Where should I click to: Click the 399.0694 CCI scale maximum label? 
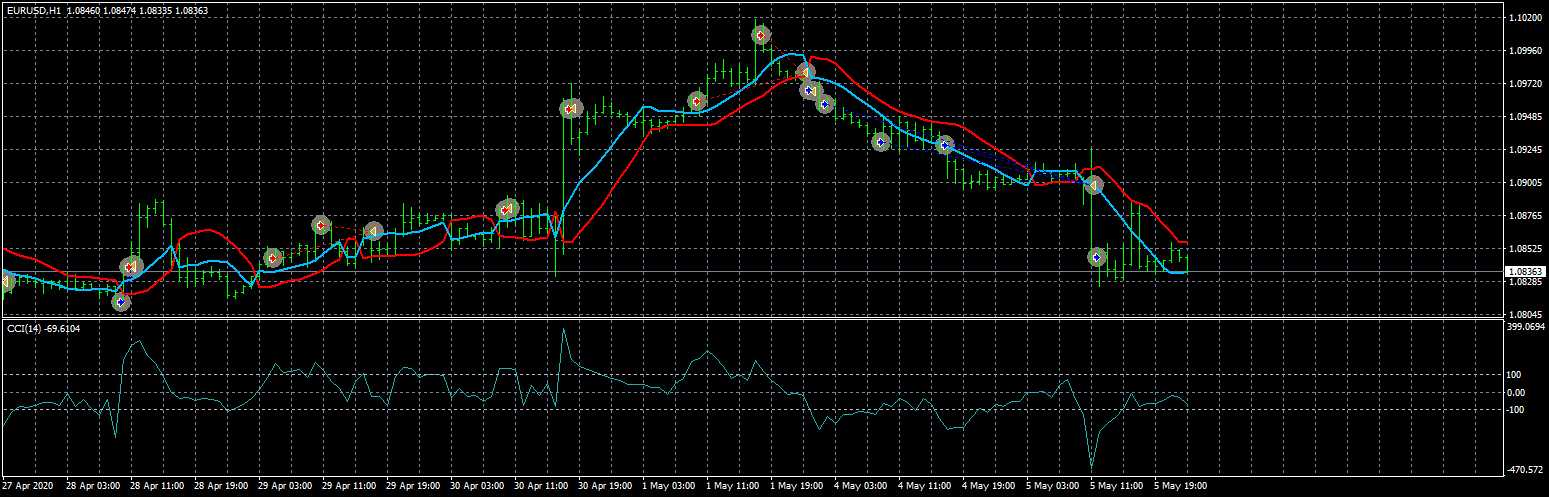[x=1526, y=327]
